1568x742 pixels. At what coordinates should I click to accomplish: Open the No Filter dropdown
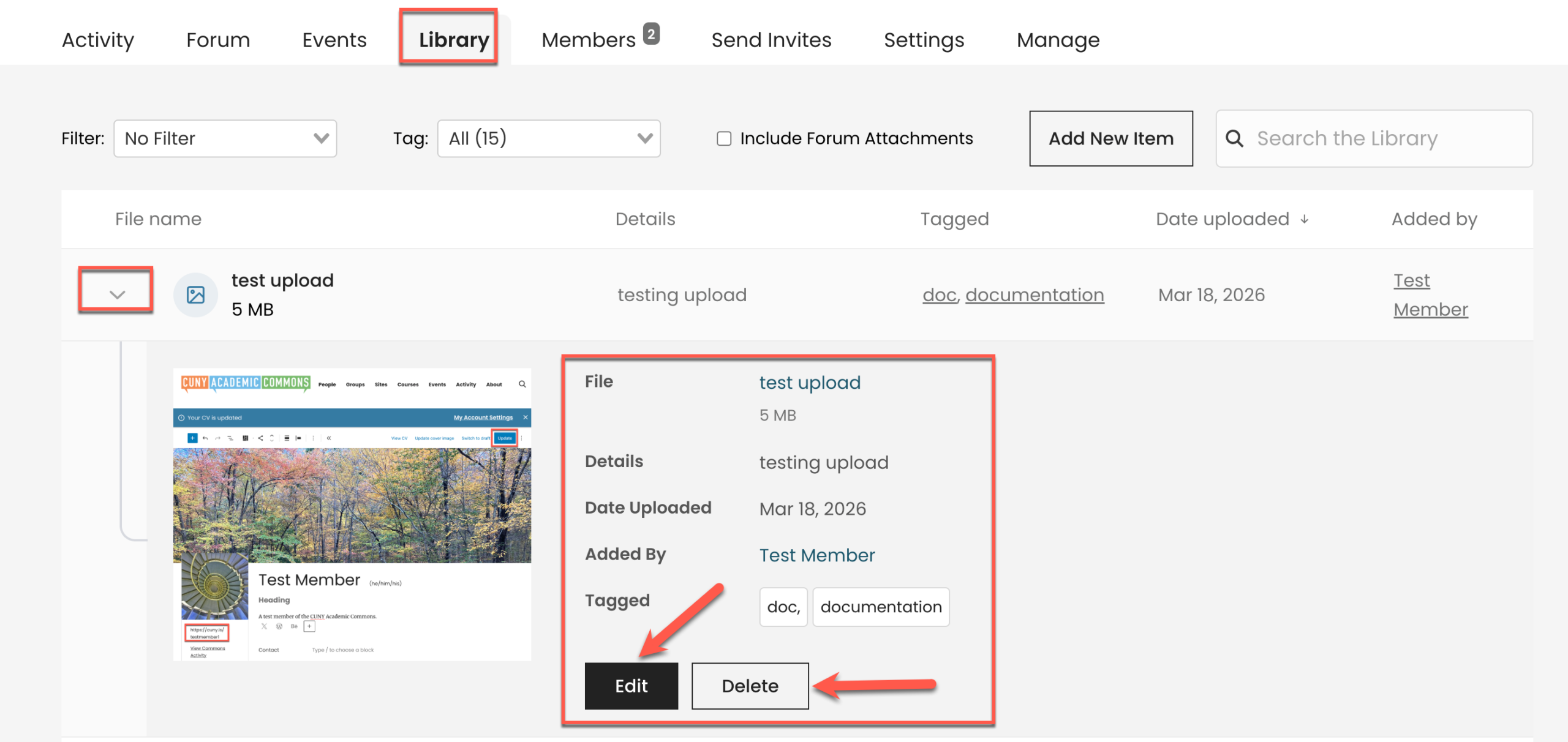click(x=225, y=138)
